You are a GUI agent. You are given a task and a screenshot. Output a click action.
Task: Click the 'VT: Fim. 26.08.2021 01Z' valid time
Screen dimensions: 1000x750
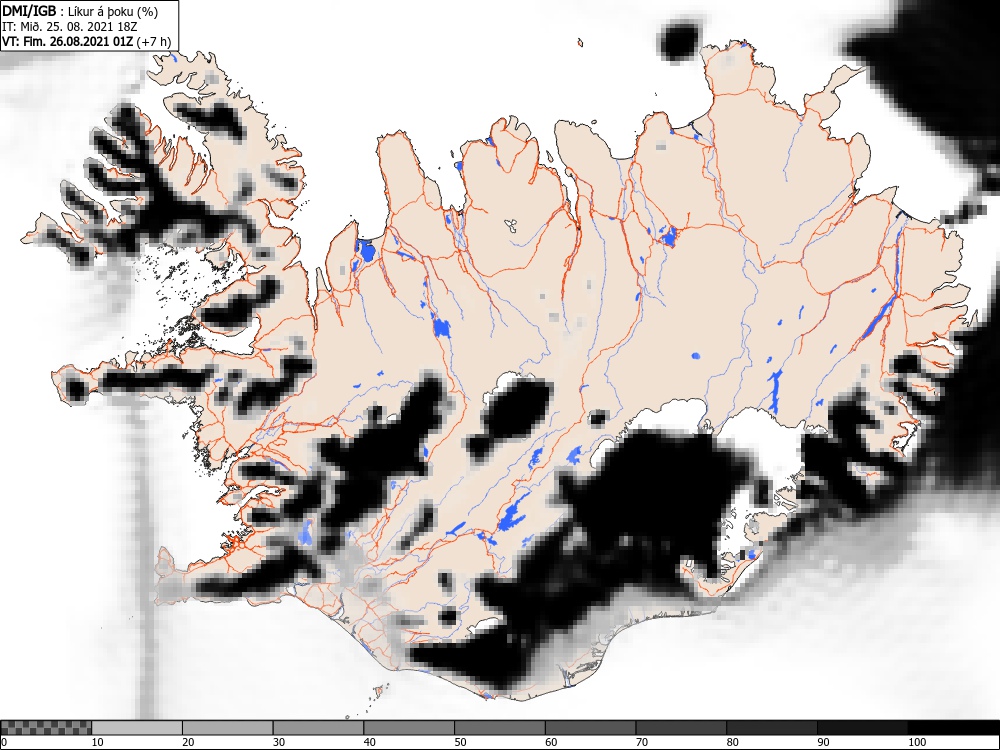(x=68, y=41)
